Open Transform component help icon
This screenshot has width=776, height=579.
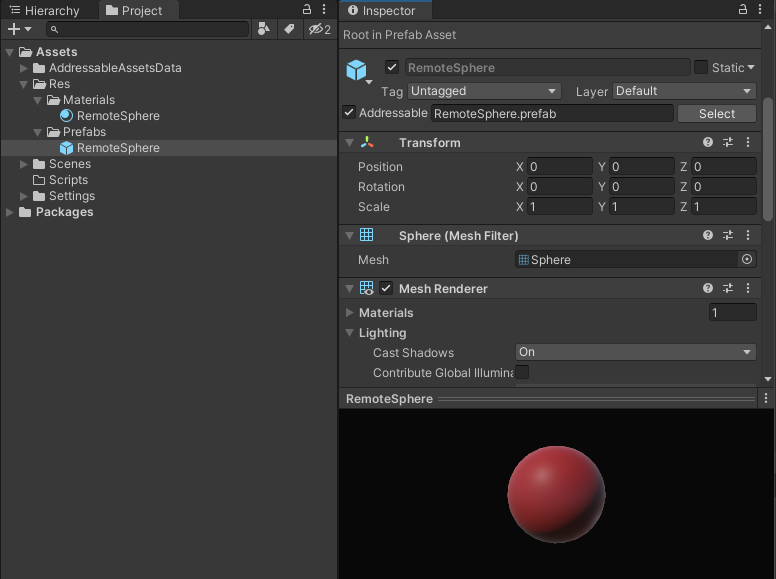[x=708, y=143]
